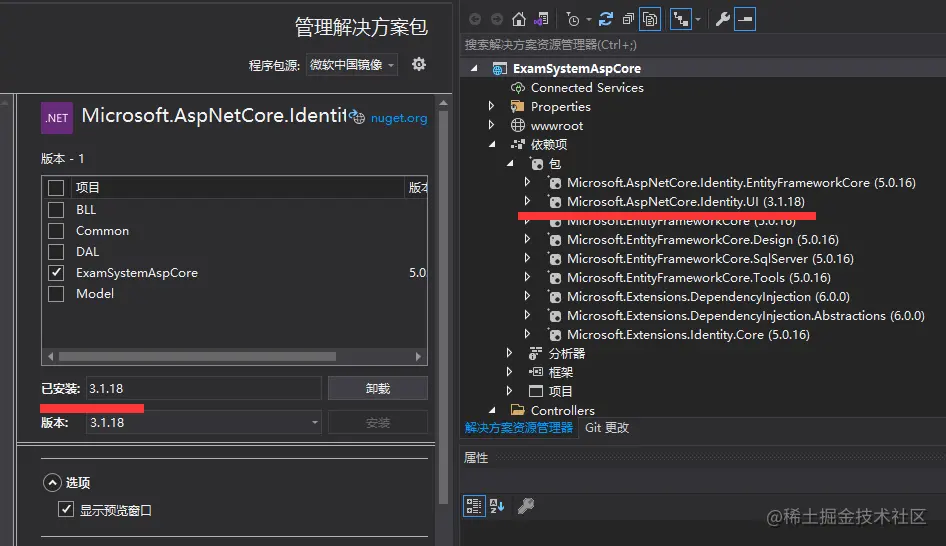The width and height of the screenshot is (946, 546).
Task: Expand Microsoft.AspNetCore.Identity.EntityFrameworkCore package
Action: 527,182
